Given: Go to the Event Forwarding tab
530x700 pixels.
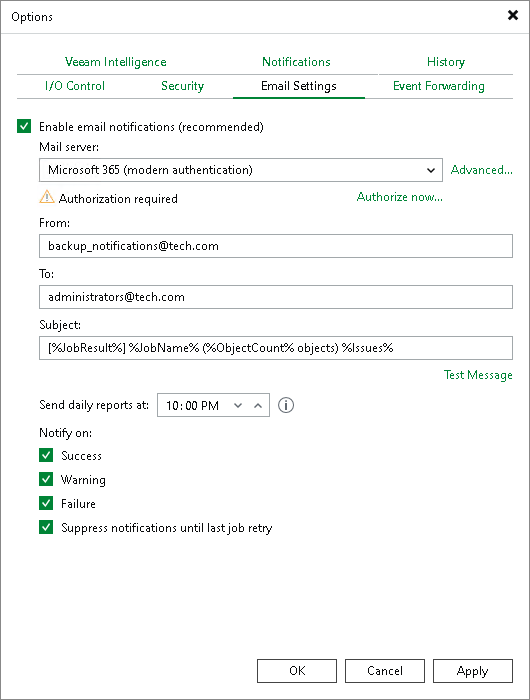Looking at the screenshot, I should coord(439,86).
